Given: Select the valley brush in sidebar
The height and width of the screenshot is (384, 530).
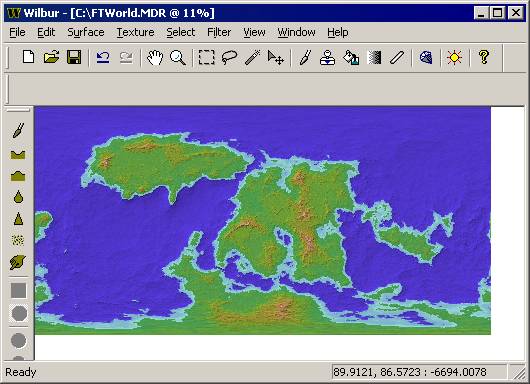Looking at the screenshot, I should point(18,154).
